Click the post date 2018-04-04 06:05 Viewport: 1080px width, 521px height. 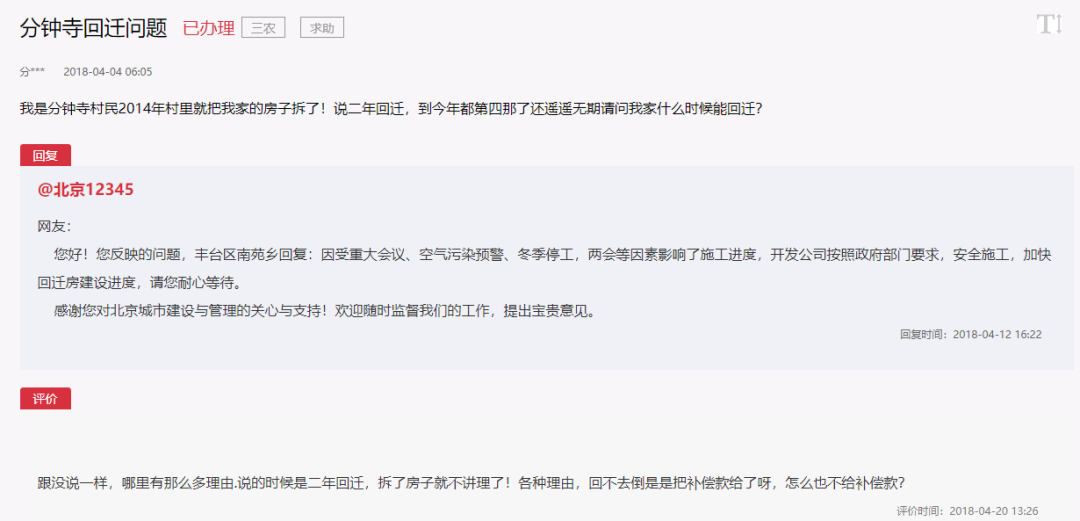click(107, 72)
